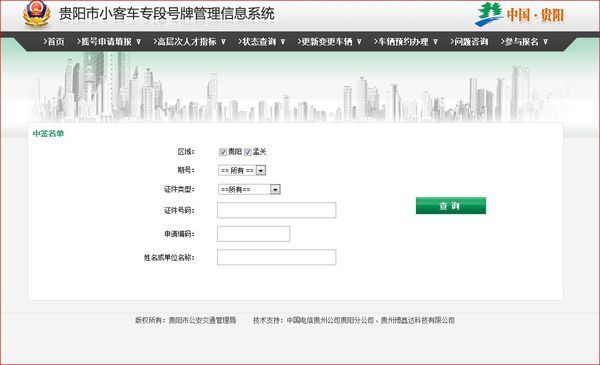Click the site title 贵阳市小客车专段号牌管理信息系统
600x365 pixels.
167,14
